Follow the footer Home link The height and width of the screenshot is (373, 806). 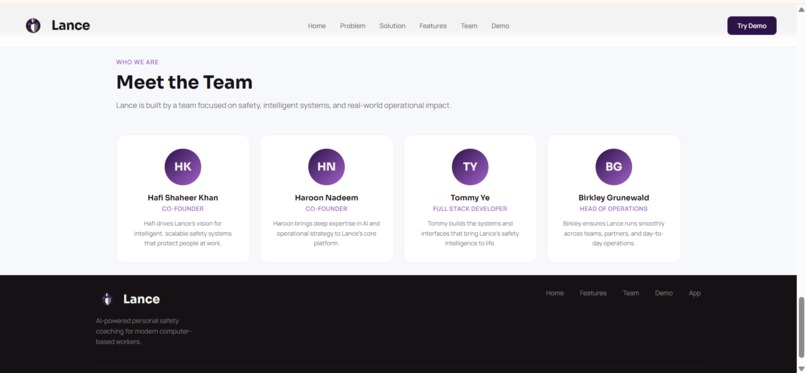555,293
